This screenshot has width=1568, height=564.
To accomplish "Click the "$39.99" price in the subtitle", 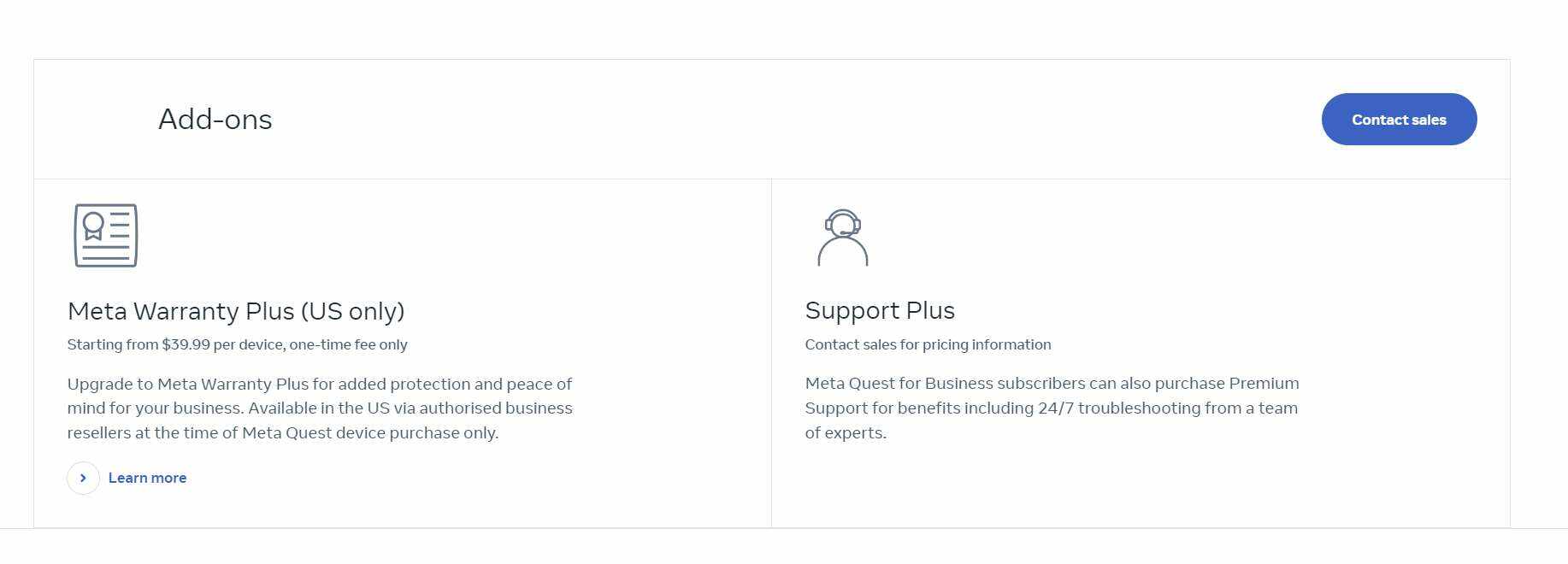I will [x=186, y=345].
